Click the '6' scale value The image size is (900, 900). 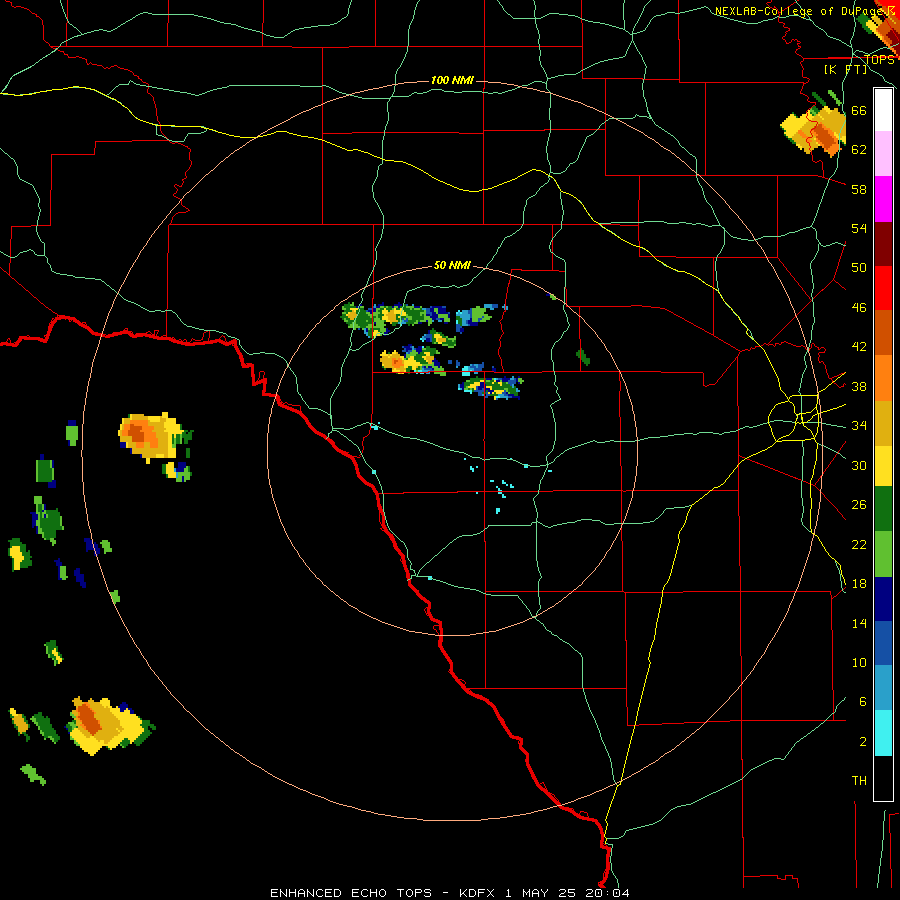coord(863,702)
